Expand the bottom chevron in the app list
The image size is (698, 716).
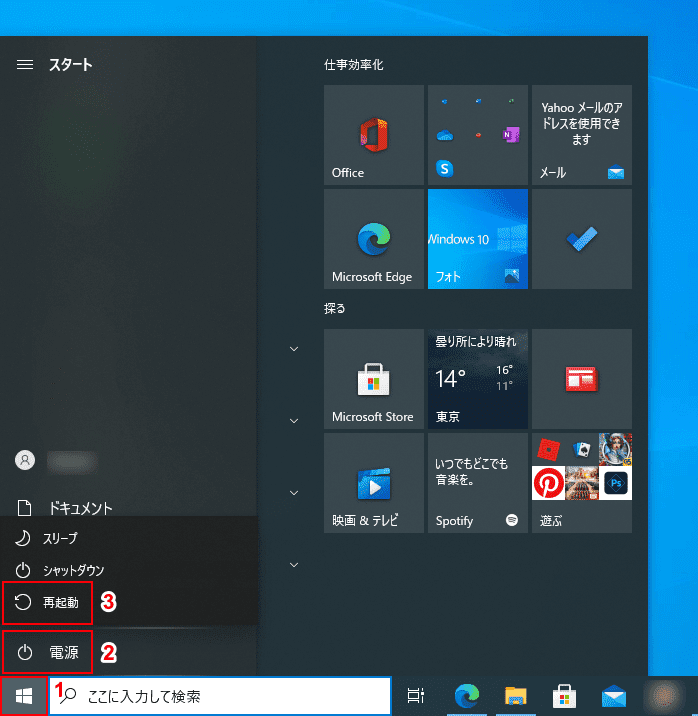coord(294,565)
